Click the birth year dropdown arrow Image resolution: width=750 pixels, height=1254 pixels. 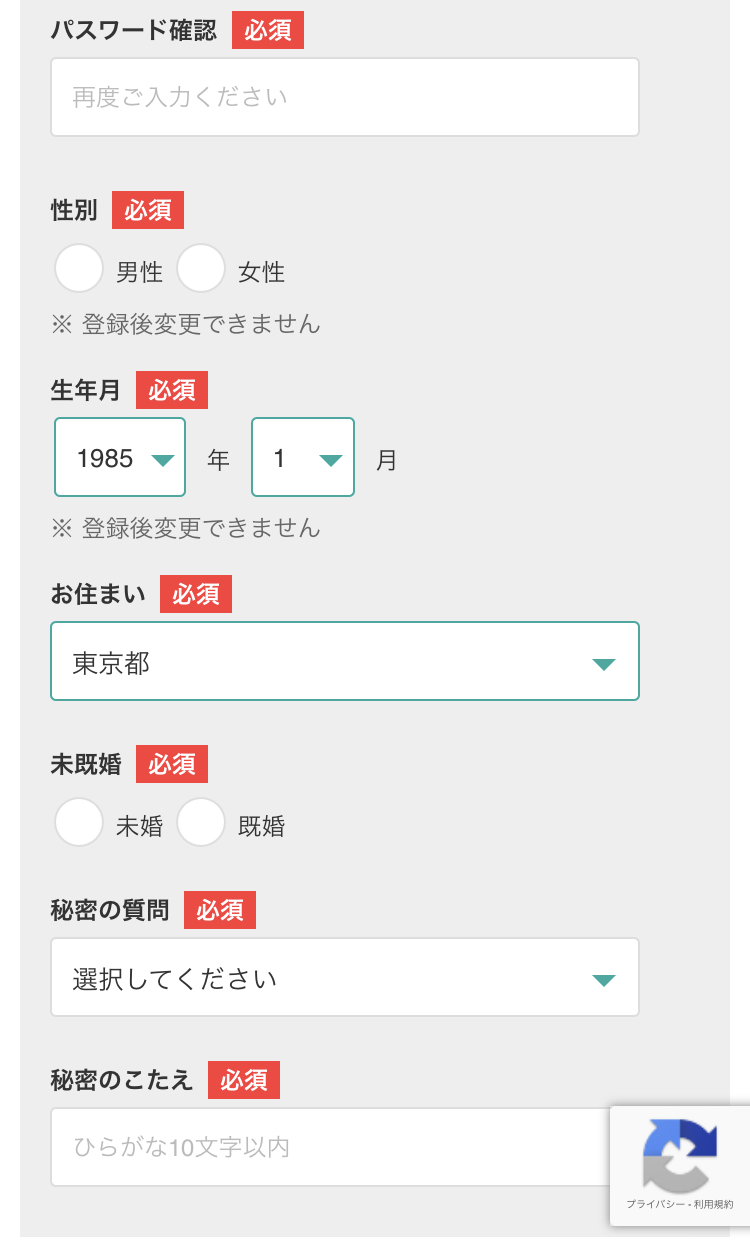tap(162, 460)
